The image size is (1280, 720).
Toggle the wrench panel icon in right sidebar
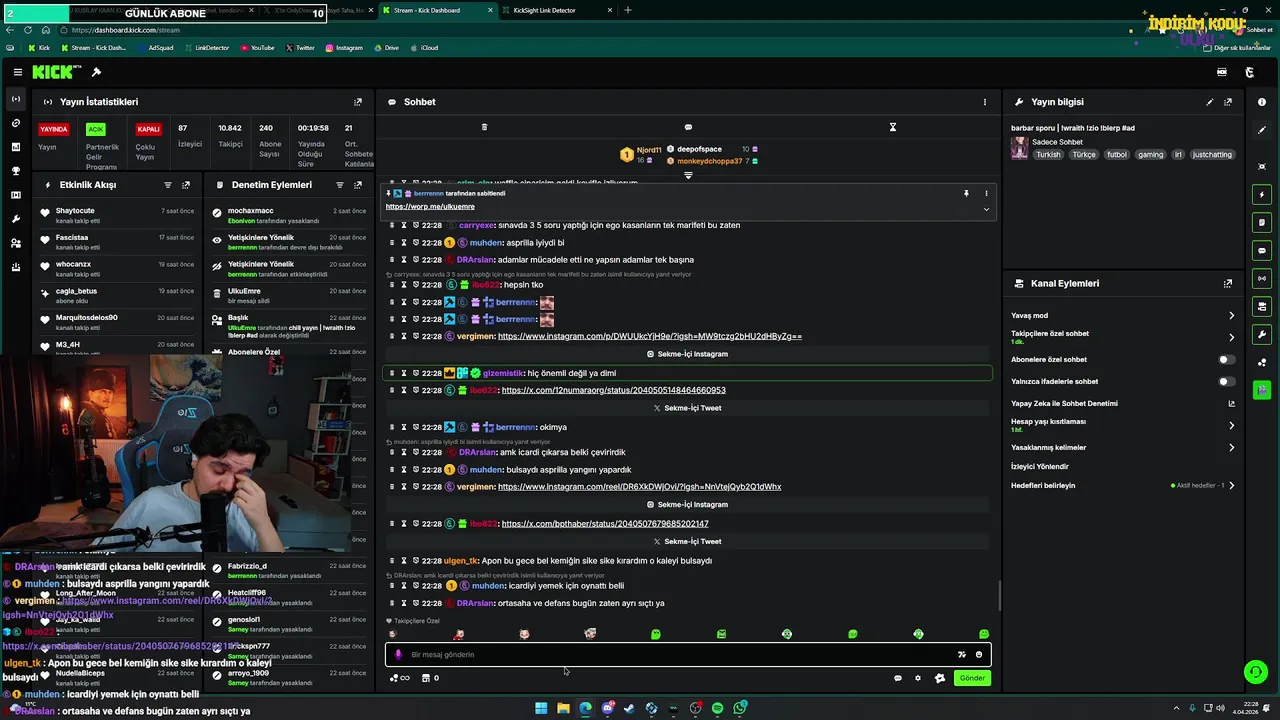tap(1262, 334)
